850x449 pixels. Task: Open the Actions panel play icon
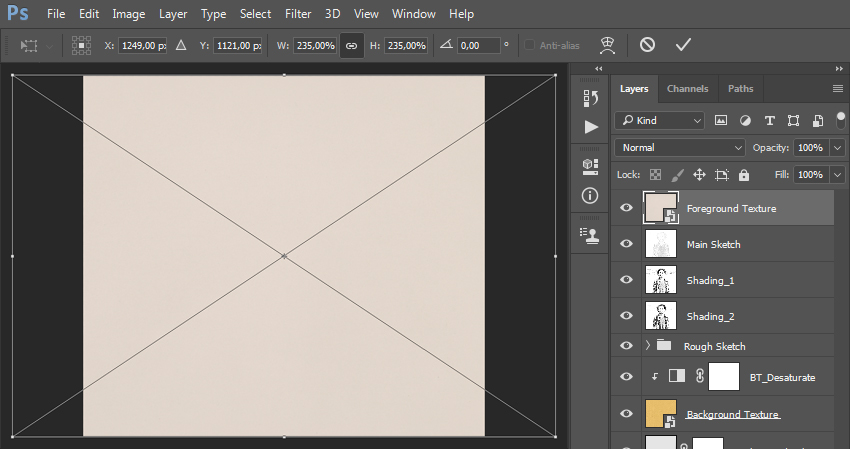[x=591, y=127]
